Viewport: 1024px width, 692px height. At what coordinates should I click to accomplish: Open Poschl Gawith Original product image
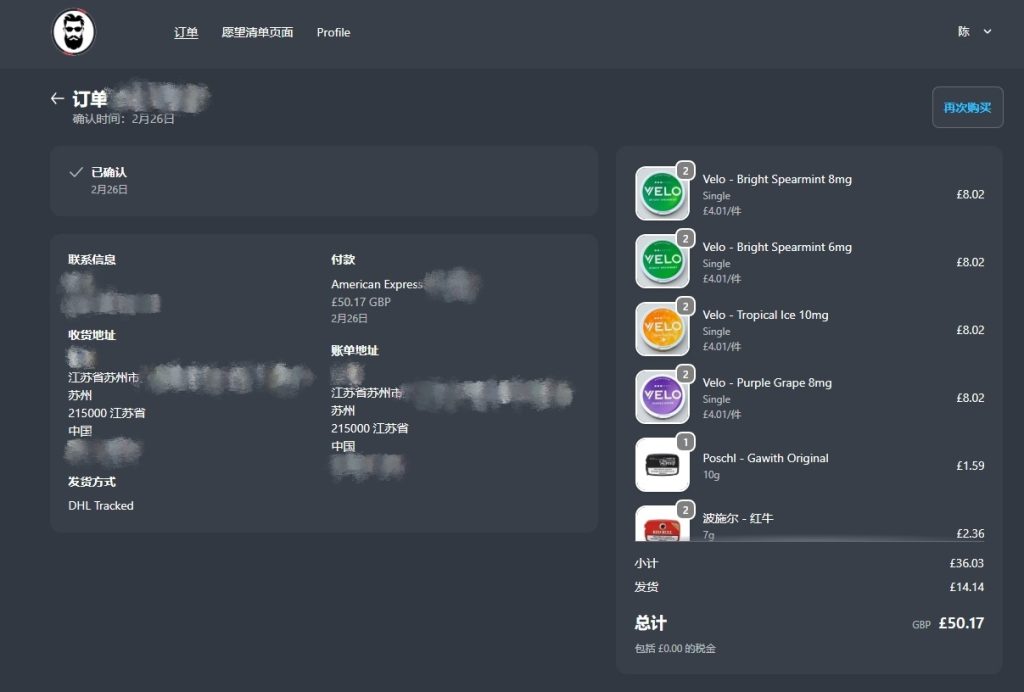(662, 464)
